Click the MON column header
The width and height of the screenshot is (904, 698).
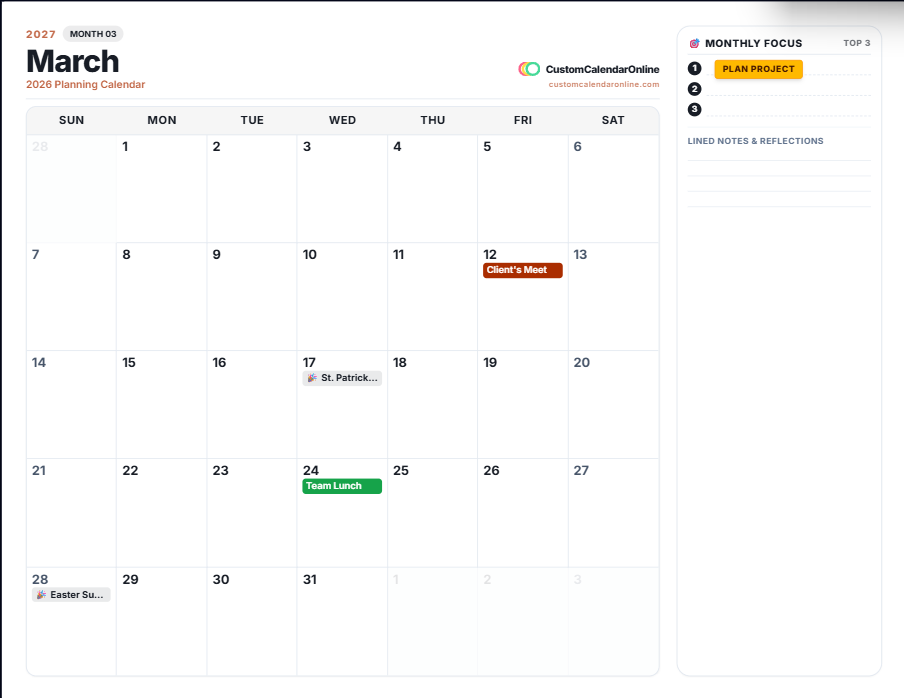coord(162,120)
